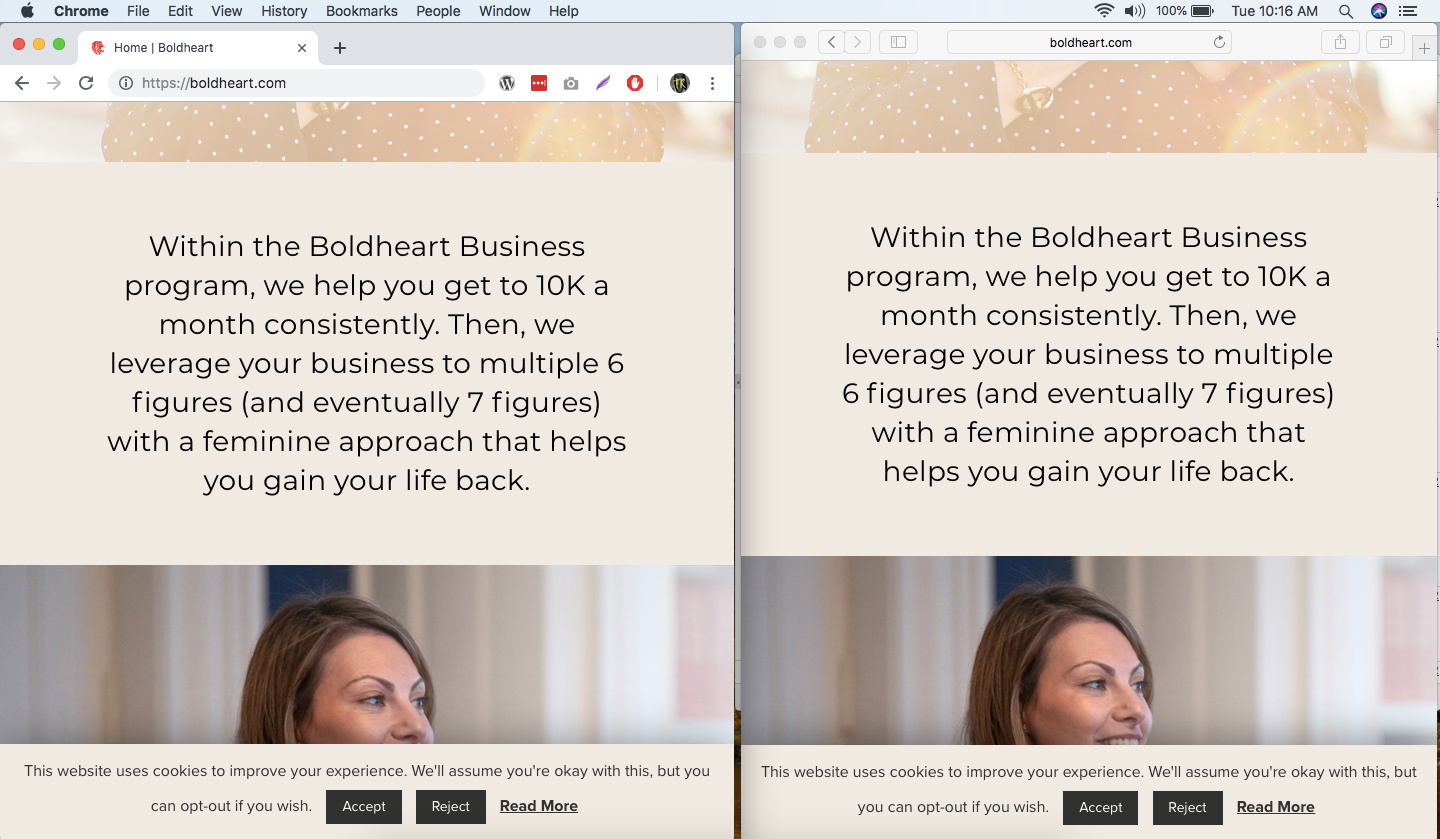View site information for boldheart.com in Chrome
The image size is (1440, 839).
point(126,83)
